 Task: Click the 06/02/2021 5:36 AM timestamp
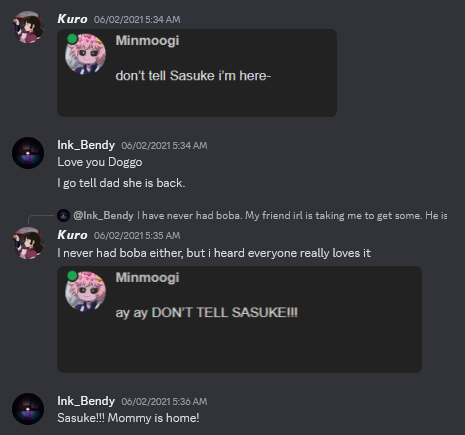point(164,402)
